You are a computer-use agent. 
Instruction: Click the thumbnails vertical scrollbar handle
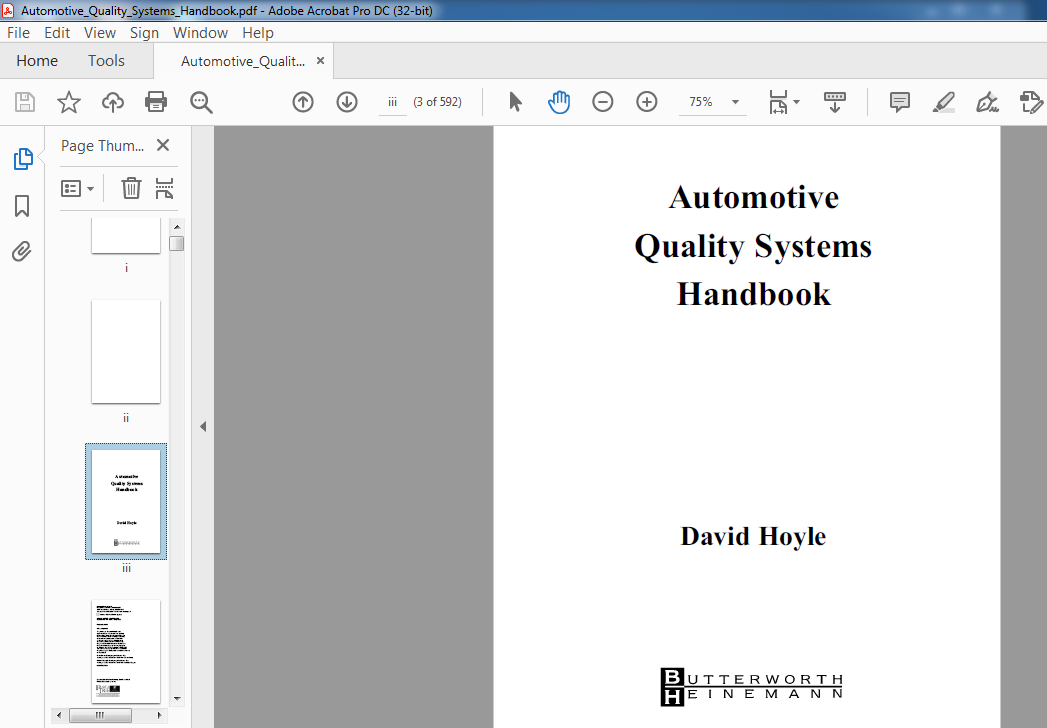tap(177, 243)
